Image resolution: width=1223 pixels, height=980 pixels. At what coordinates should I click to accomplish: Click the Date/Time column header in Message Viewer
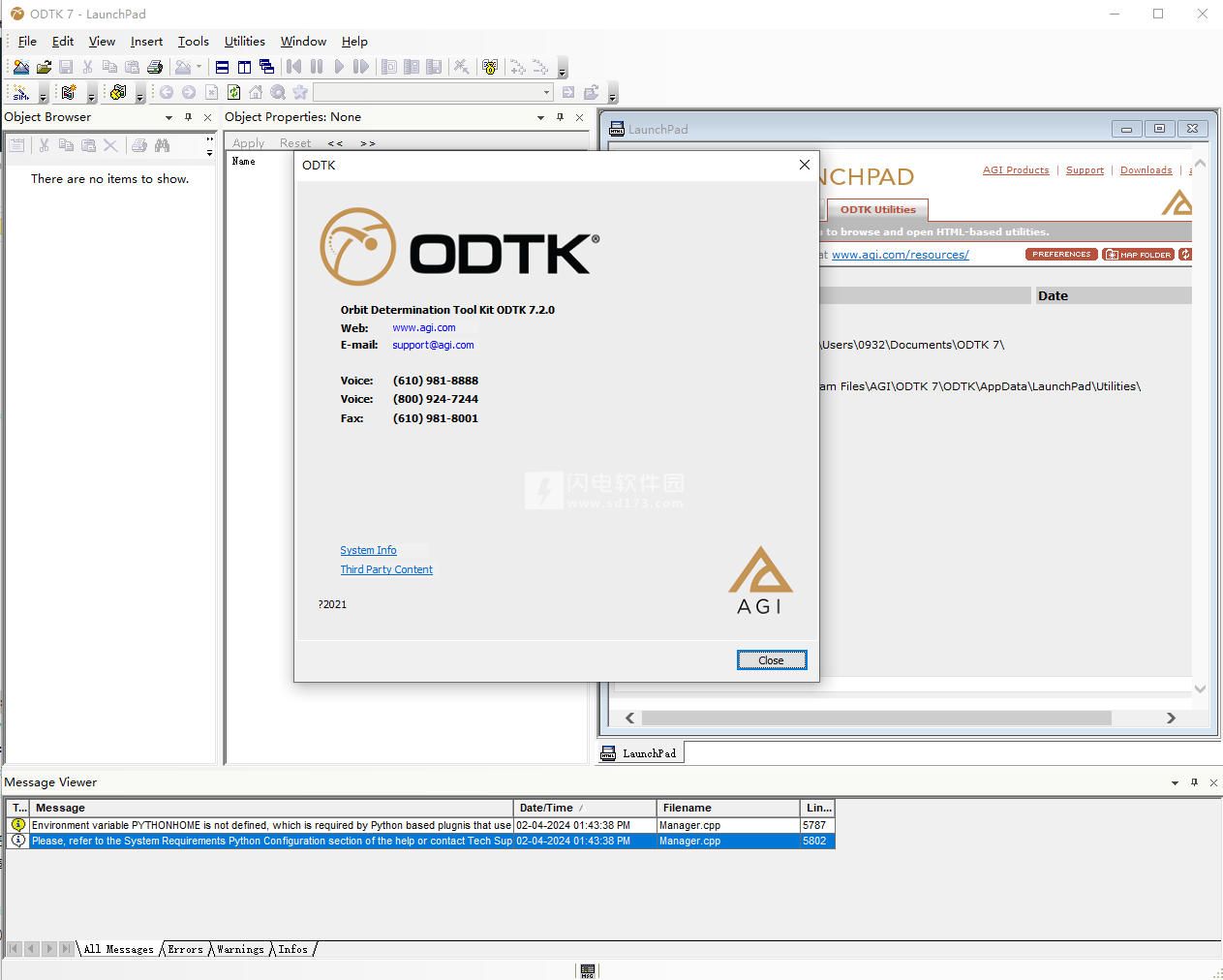[x=585, y=808]
